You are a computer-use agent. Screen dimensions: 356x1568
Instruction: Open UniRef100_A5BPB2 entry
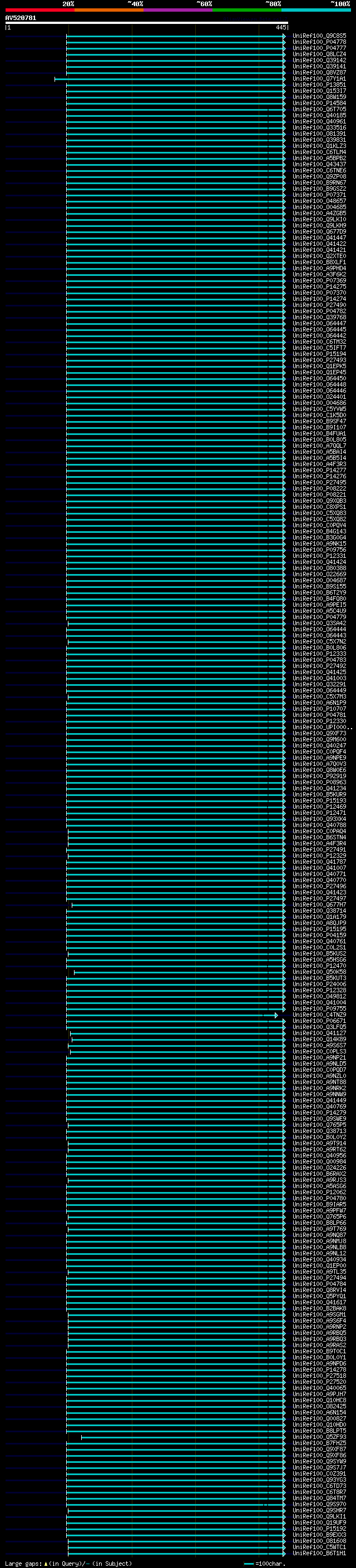pyautogui.click(x=319, y=159)
